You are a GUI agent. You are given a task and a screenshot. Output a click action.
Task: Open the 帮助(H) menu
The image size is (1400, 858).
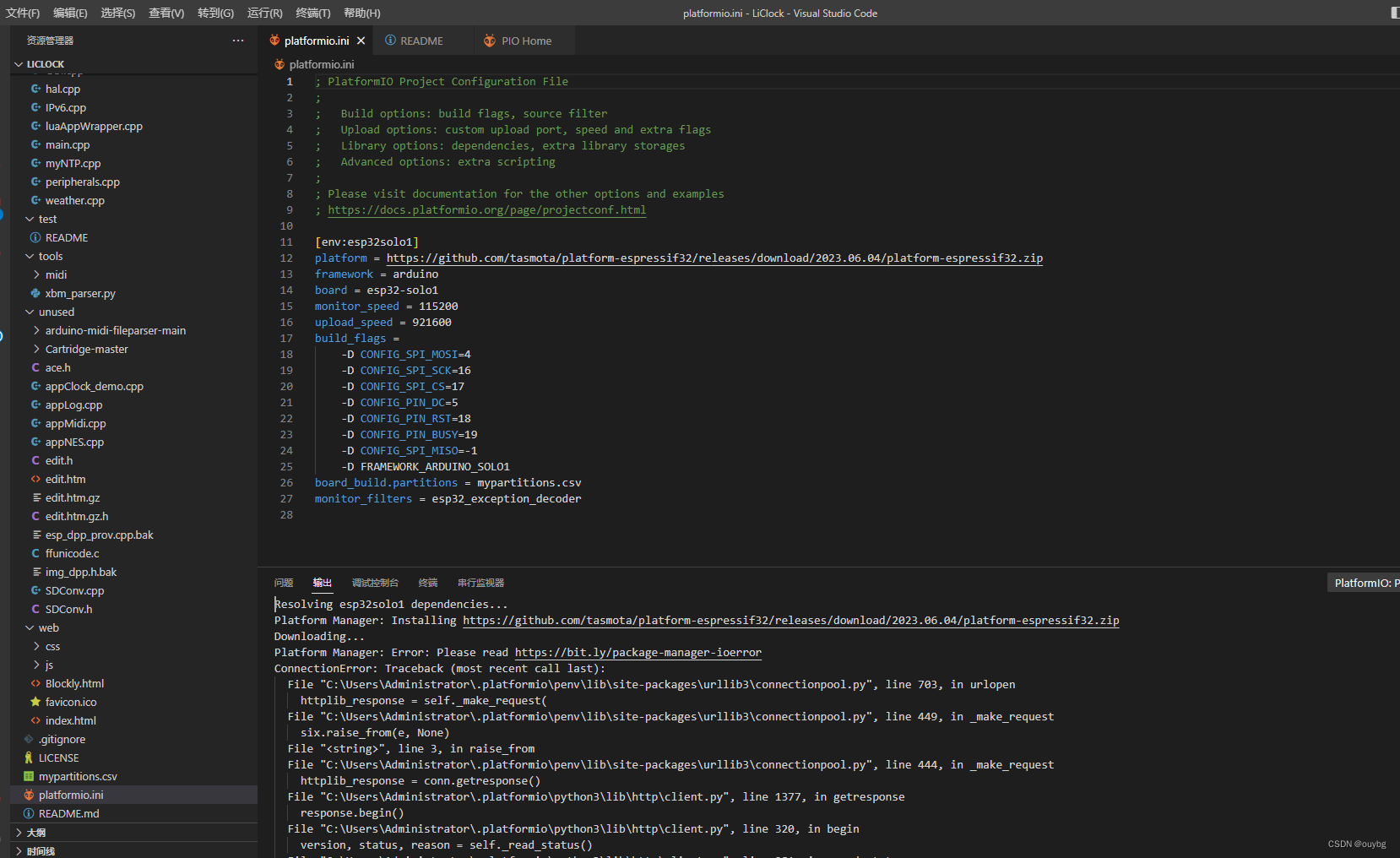click(x=362, y=13)
